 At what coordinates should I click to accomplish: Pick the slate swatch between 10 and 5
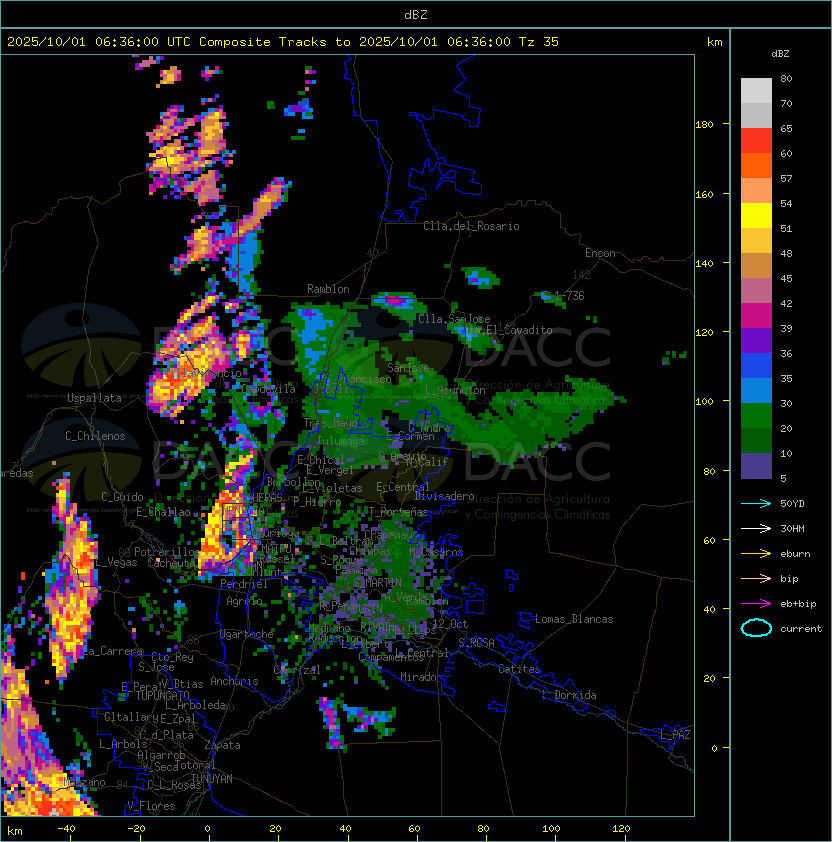pyautogui.click(x=756, y=466)
